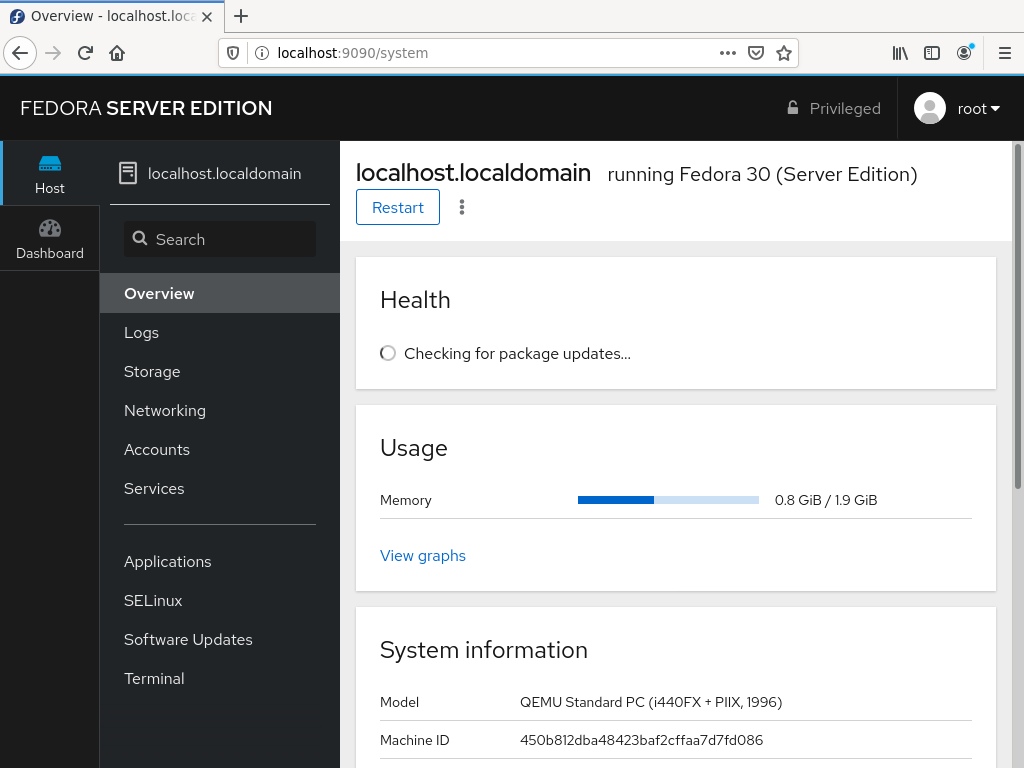
Task: Go back with the browser back arrow
Action: point(20,53)
